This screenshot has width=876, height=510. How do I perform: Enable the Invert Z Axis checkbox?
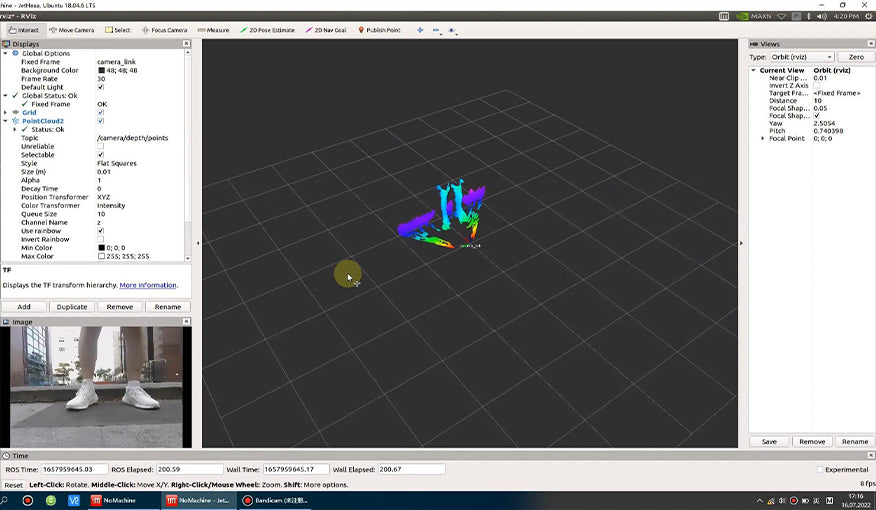[x=816, y=86]
